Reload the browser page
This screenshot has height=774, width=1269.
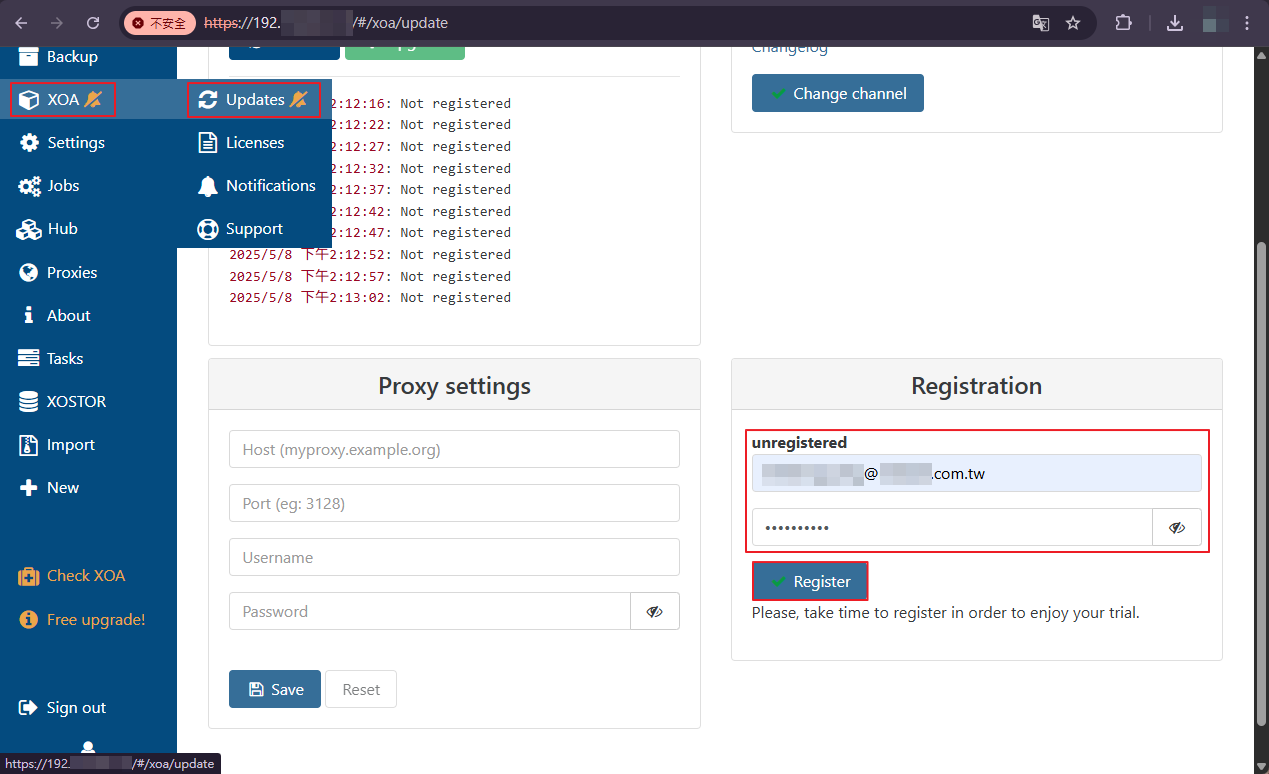93,22
